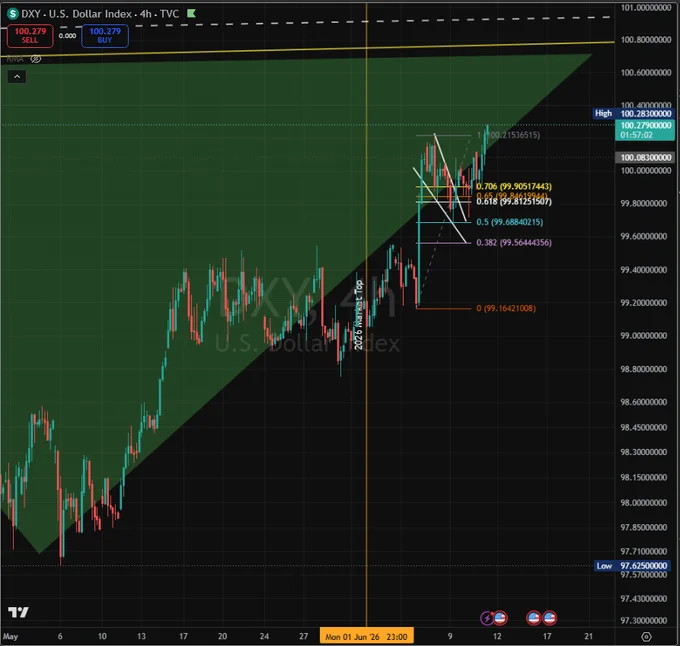This screenshot has width=680, height=646.
Task: Click the 101.00000000 price axis label
Action: click(646, 7)
